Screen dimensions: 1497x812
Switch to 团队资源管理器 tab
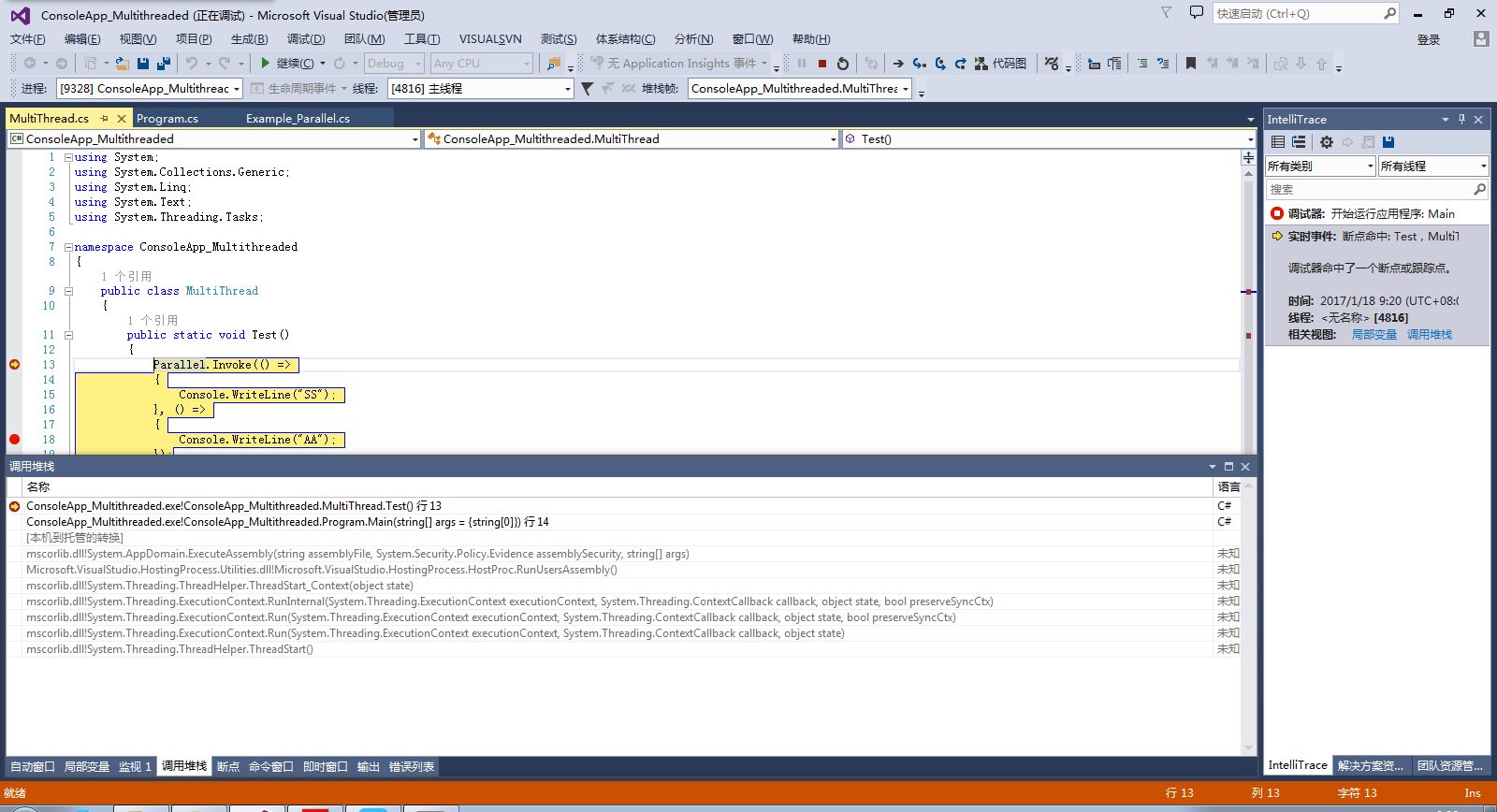1449,765
